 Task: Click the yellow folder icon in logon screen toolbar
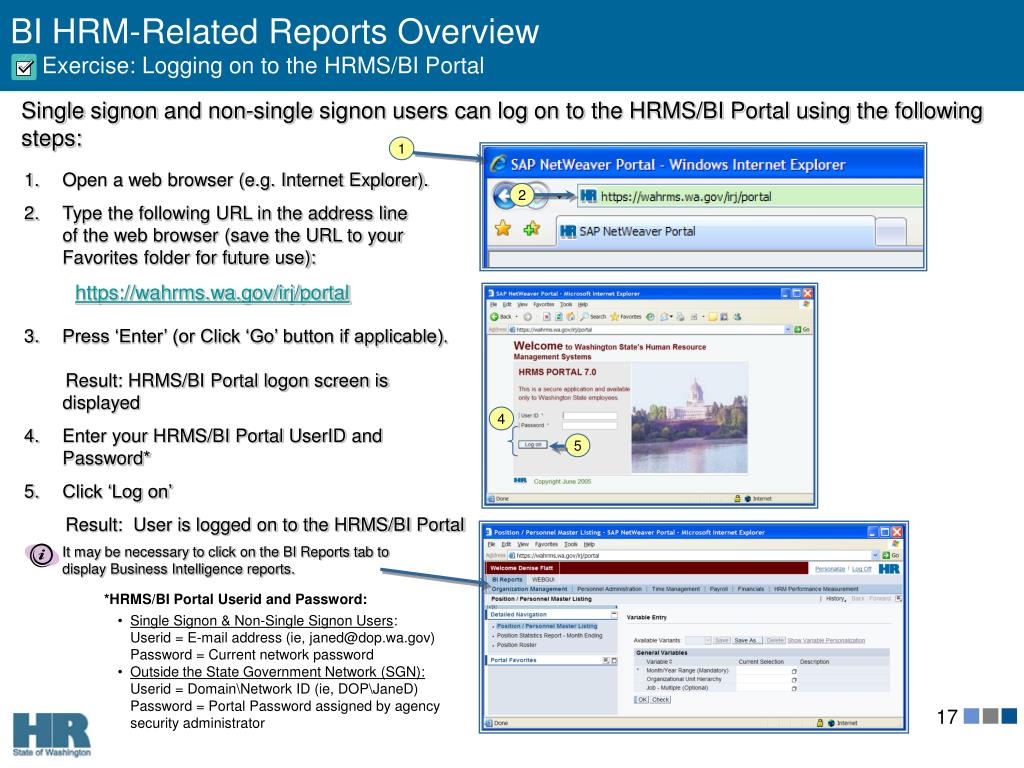click(x=713, y=317)
